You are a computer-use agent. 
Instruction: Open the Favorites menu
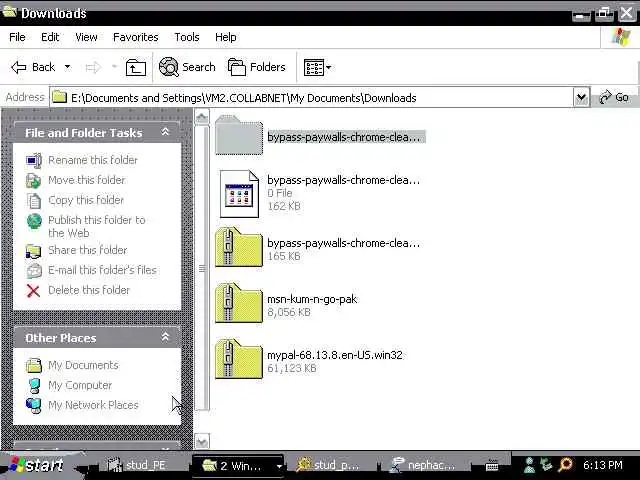136,37
